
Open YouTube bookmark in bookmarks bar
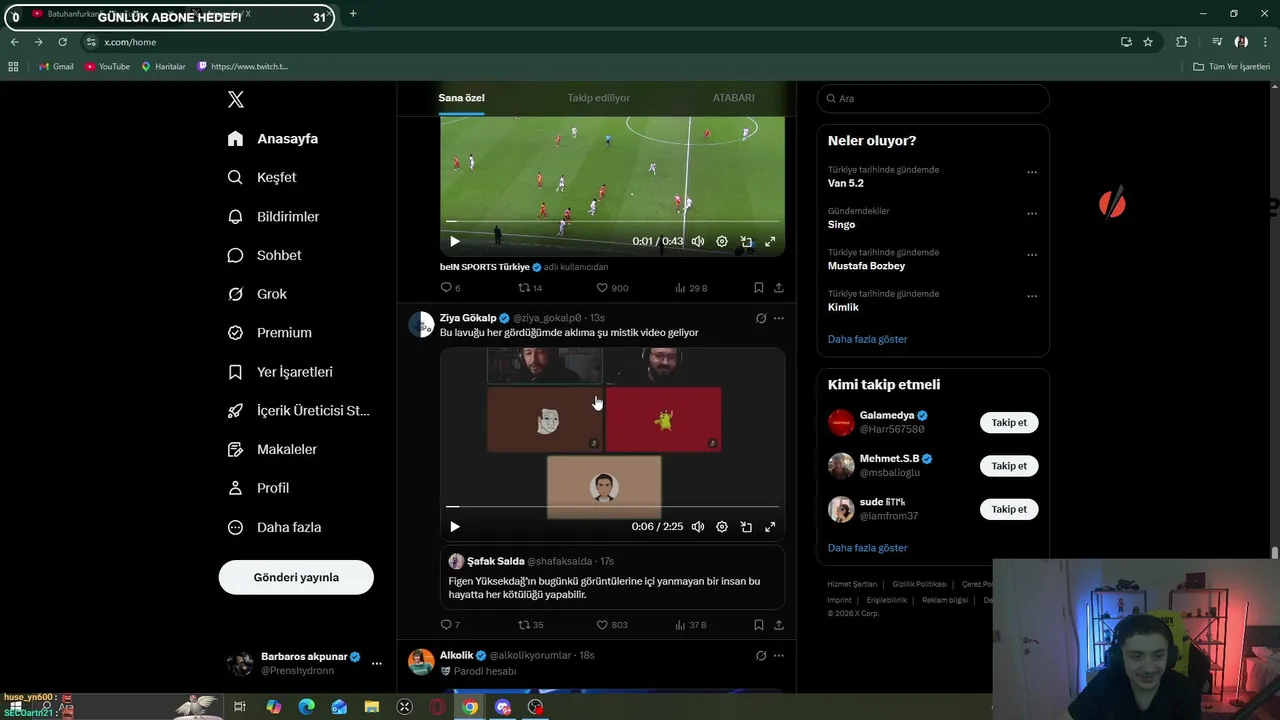pyautogui.click(x=108, y=66)
